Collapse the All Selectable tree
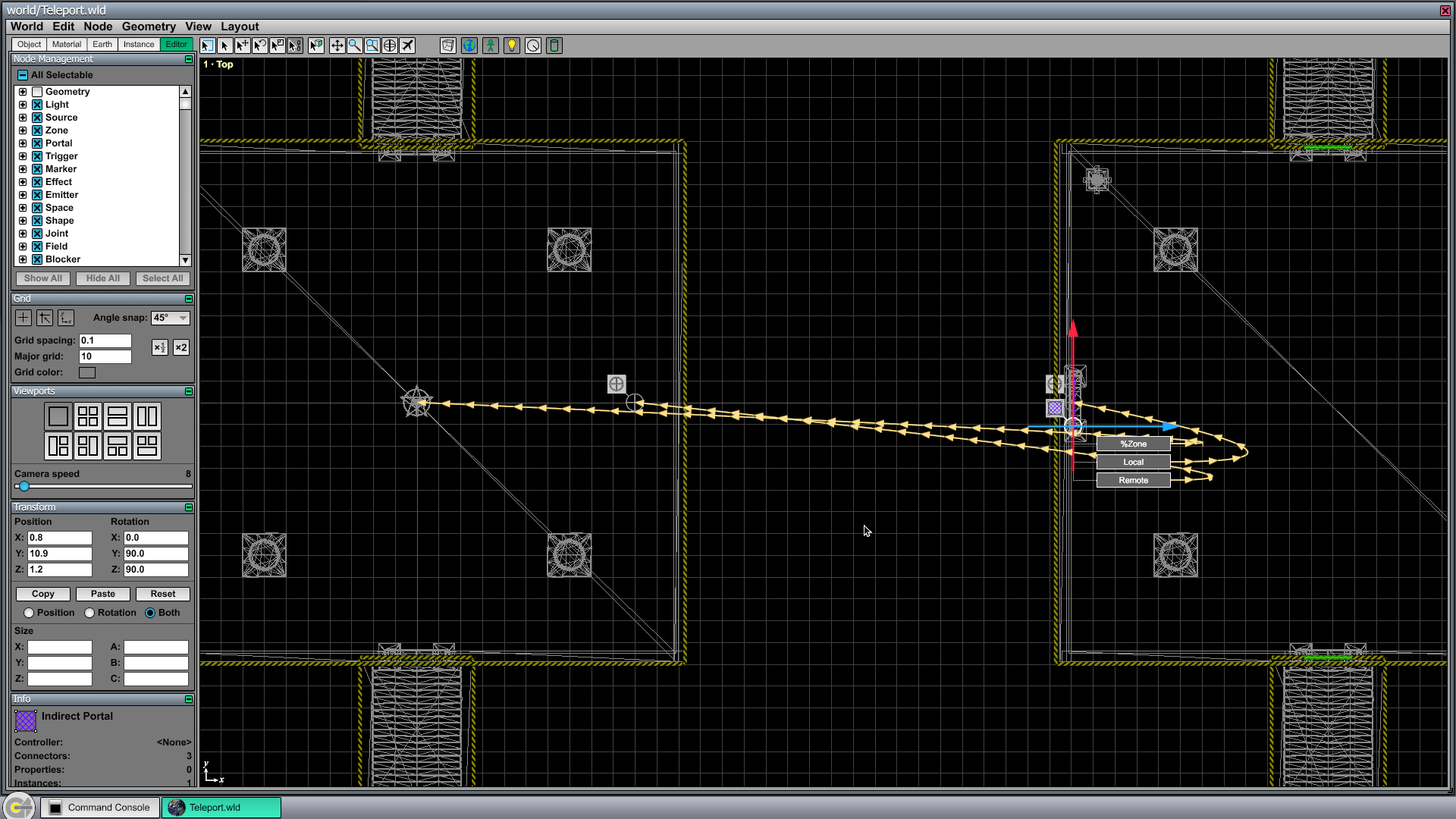The height and width of the screenshot is (819, 1456). [x=22, y=75]
